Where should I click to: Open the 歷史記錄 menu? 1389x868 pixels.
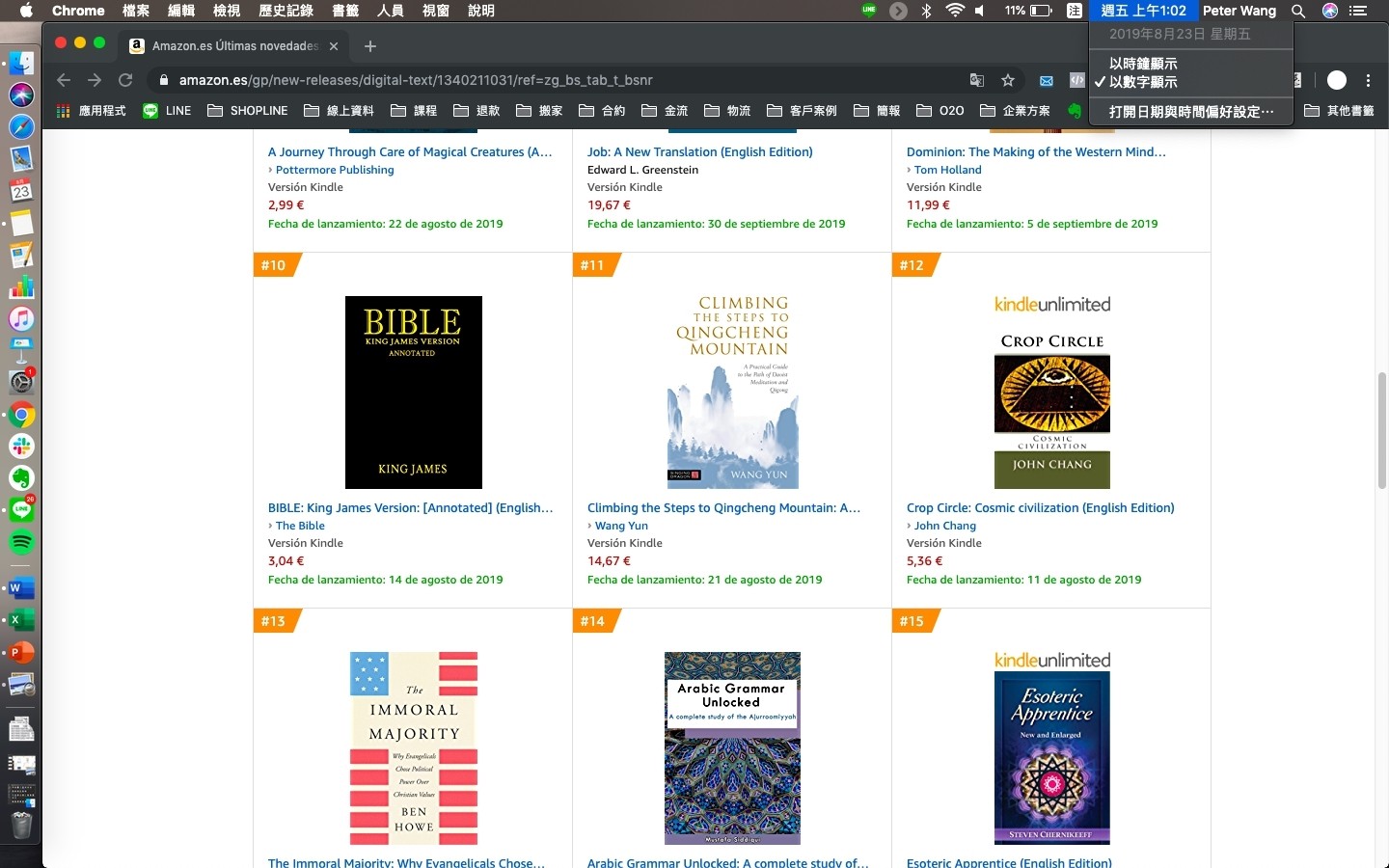(286, 11)
